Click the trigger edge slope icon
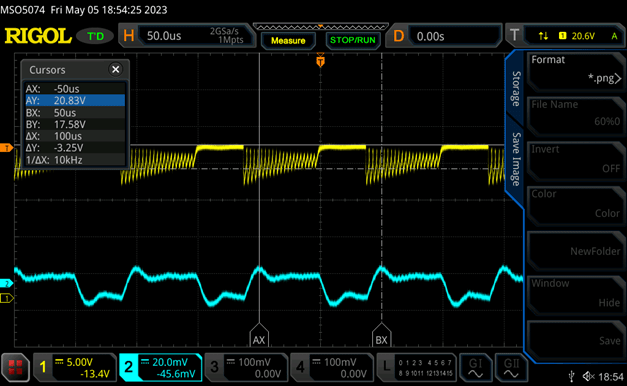The width and height of the screenshot is (627, 386). (x=543, y=36)
